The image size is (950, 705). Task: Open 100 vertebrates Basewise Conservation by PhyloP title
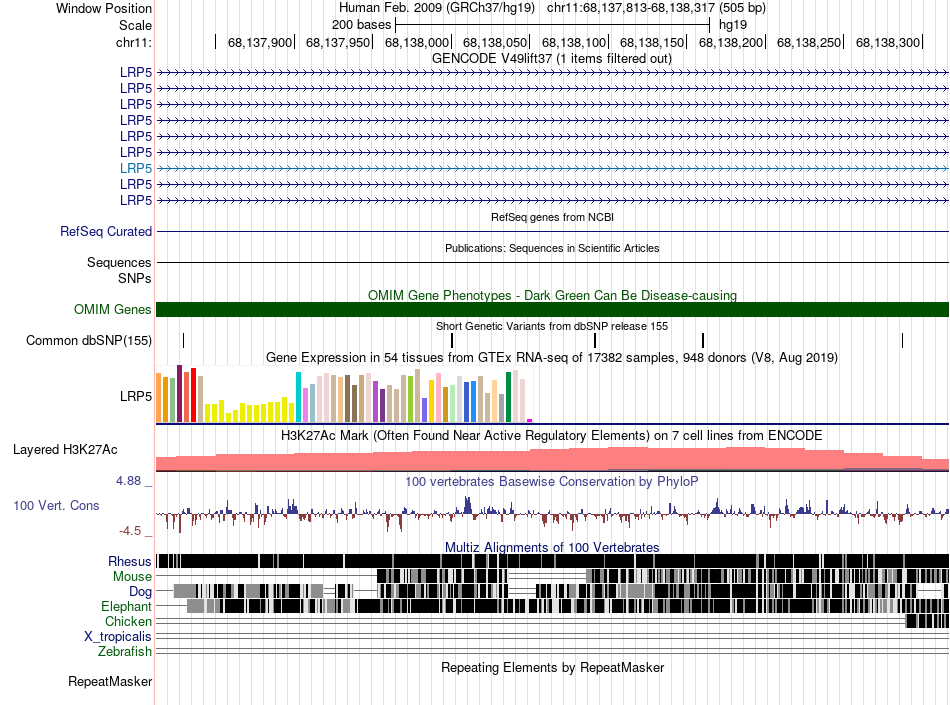coord(552,482)
